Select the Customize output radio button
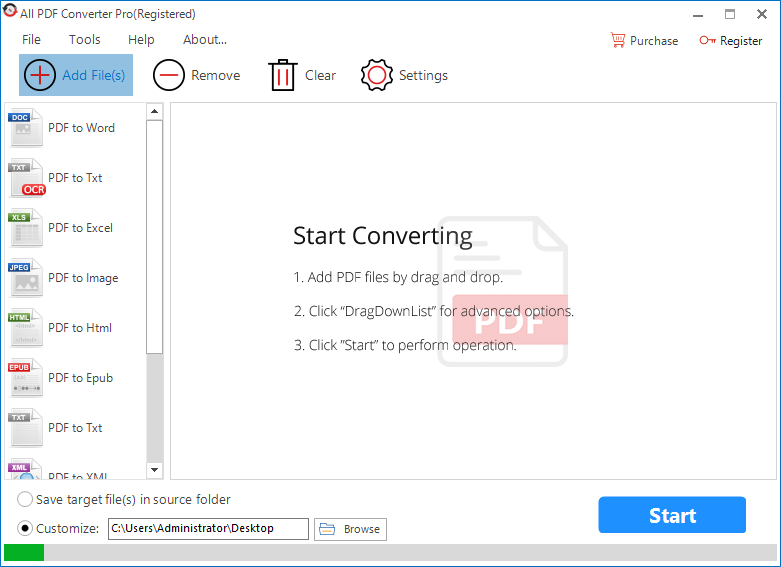The width and height of the screenshot is (781, 567). (x=25, y=528)
